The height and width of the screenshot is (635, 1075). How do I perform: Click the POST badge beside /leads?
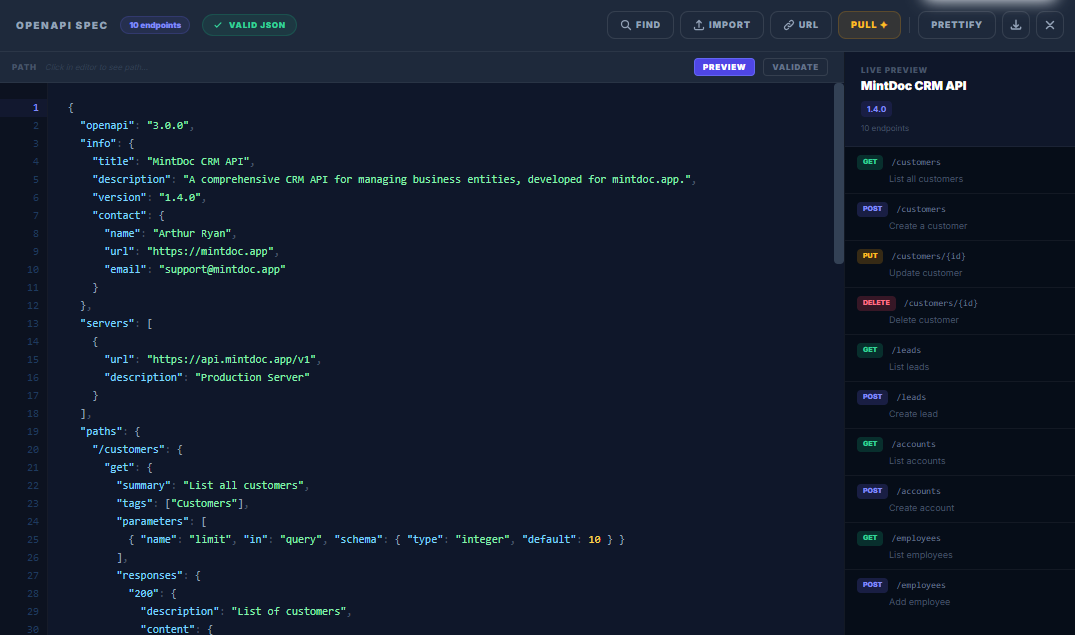pos(871,396)
